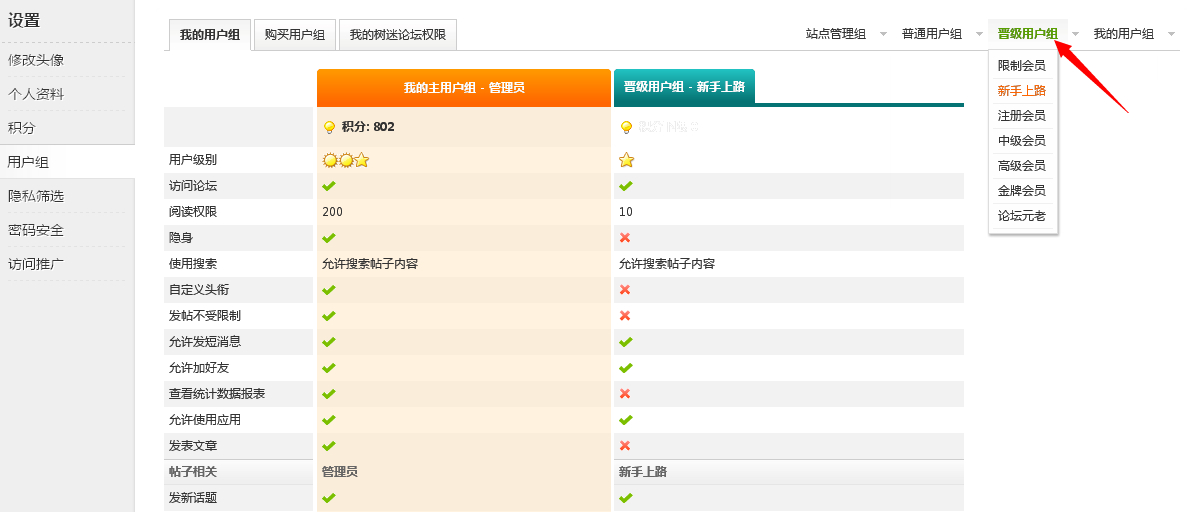
Task: Click the red cross for 自定义头衔 in 新手上路 column
Action: coord(625,290)
